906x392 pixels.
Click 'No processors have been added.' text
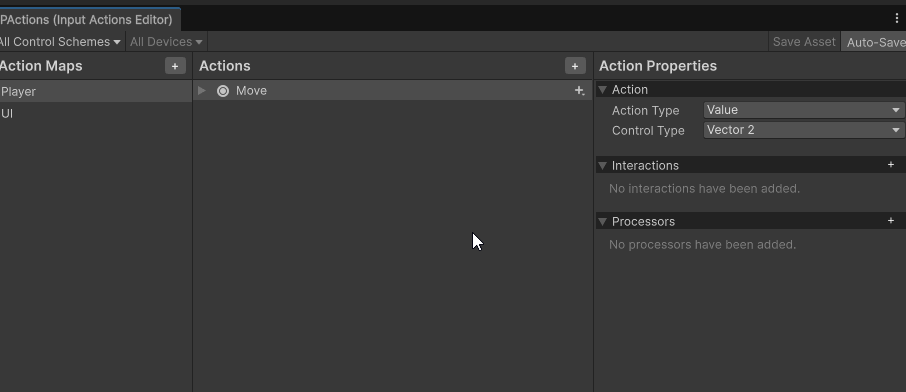(x=703, y=245)
